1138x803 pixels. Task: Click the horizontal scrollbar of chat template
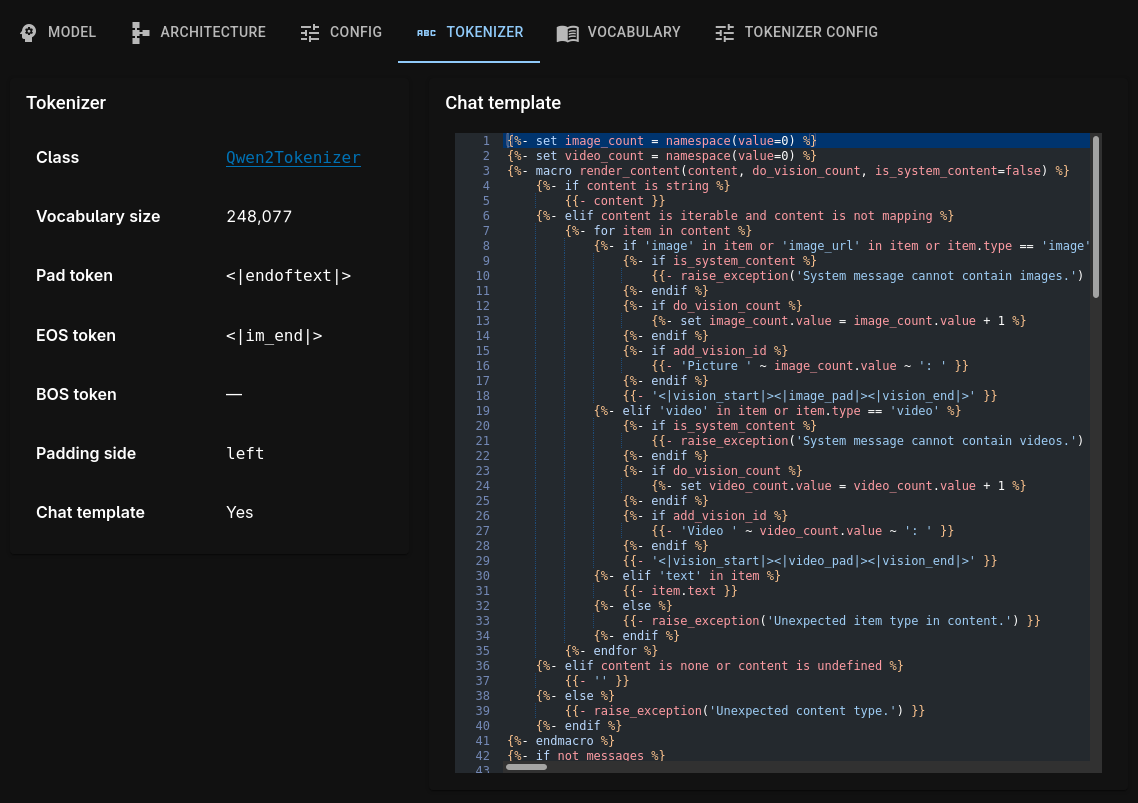coord(526,767)
